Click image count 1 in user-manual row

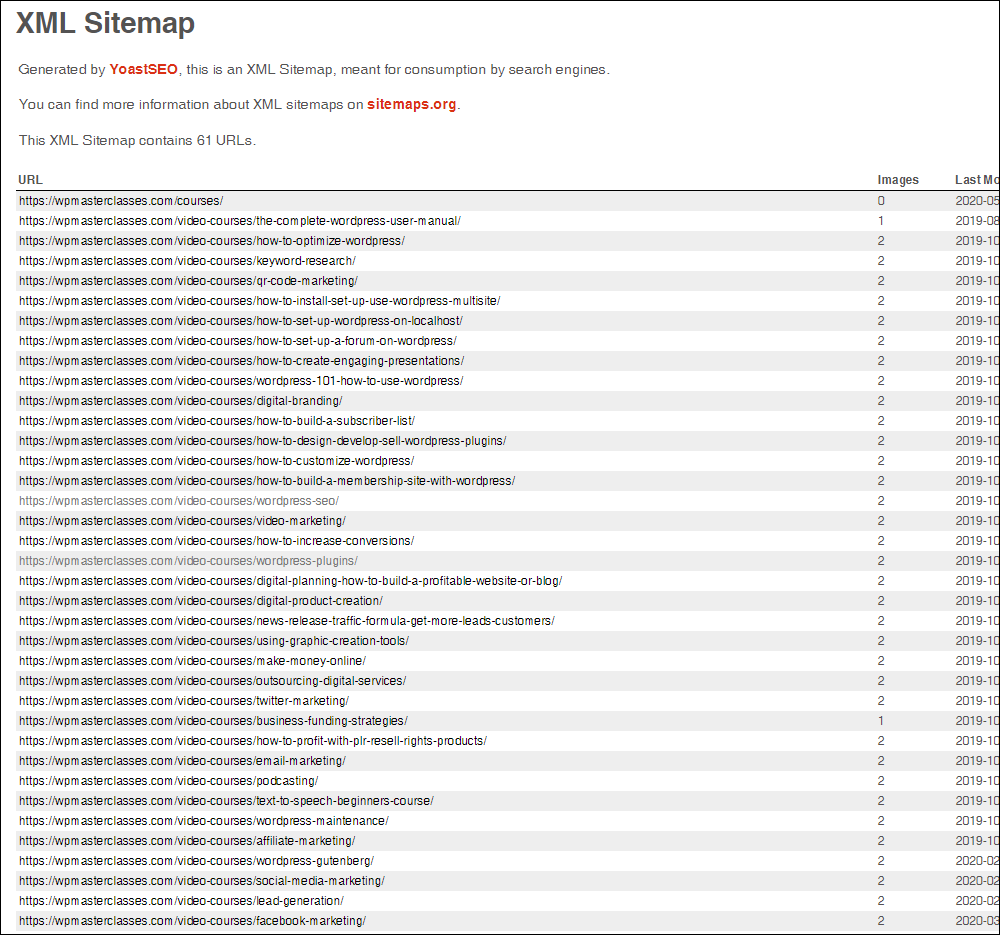pos(881,221)
